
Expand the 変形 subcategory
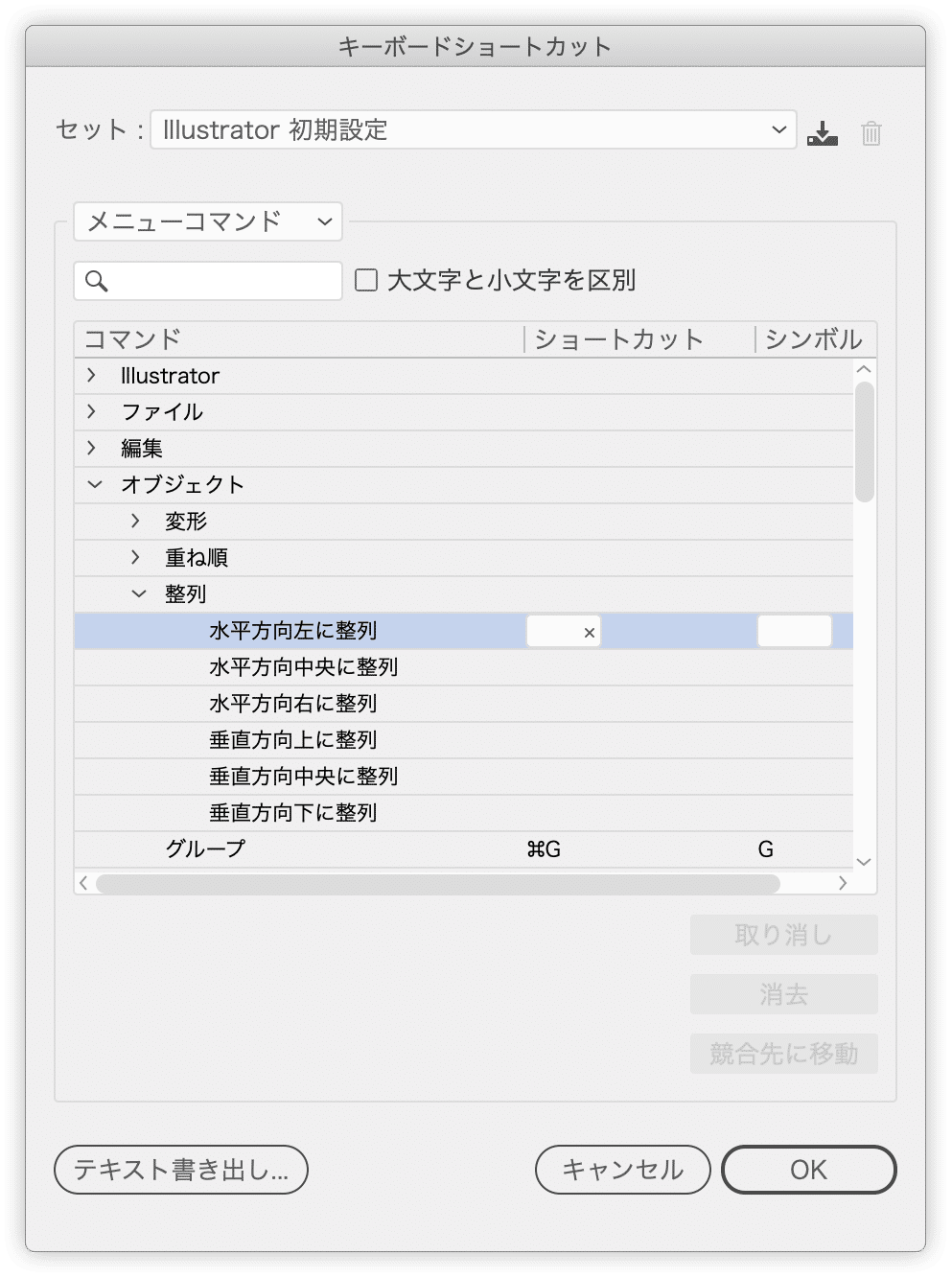tap(136, 521)
